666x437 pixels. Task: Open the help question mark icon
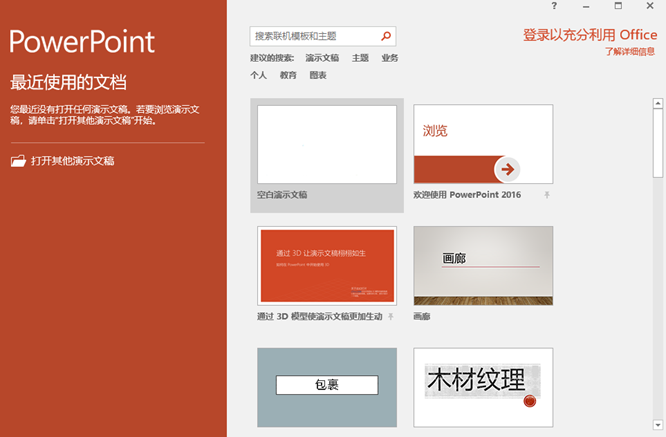(554, 6)
